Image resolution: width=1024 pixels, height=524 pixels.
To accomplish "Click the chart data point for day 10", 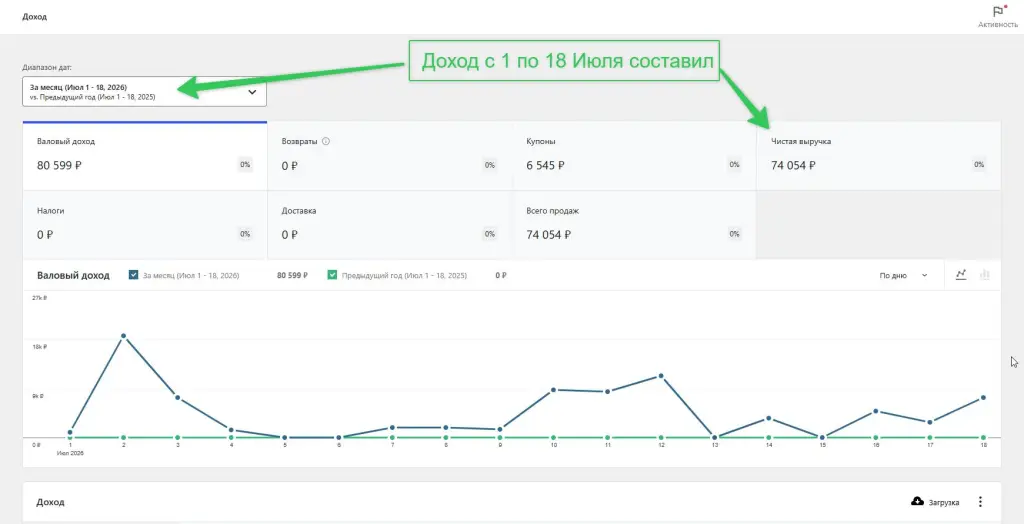I will click(x=553, y=390).
